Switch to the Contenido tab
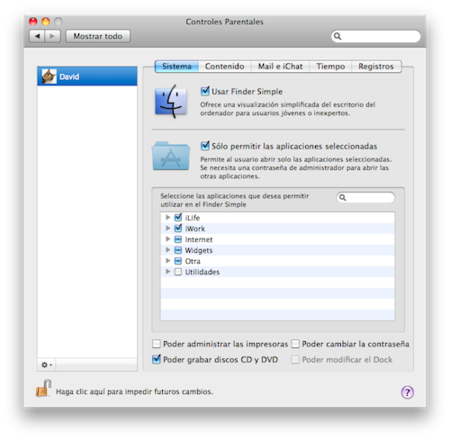Screen dimensions: 450x440 [224, 66]
